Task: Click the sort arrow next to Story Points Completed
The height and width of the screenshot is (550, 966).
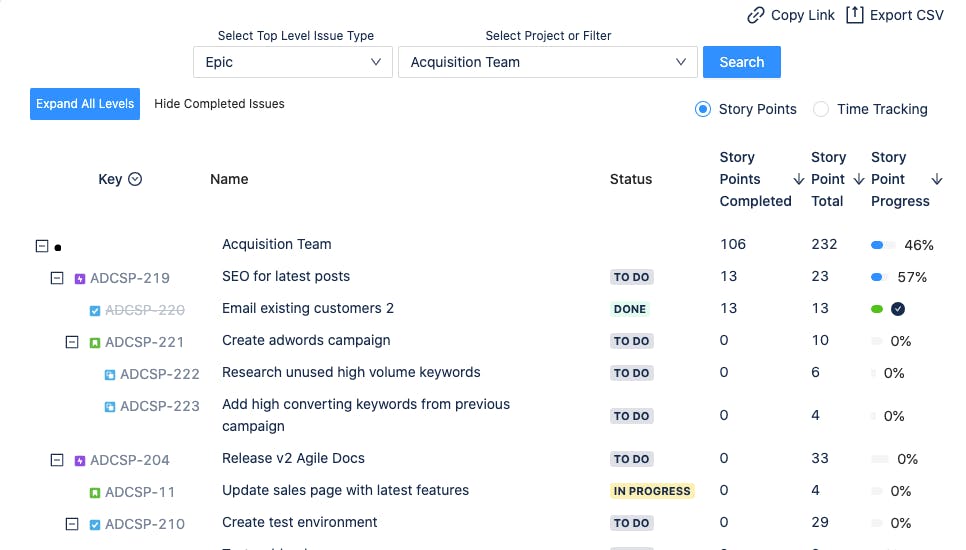Action: [798, 179]
